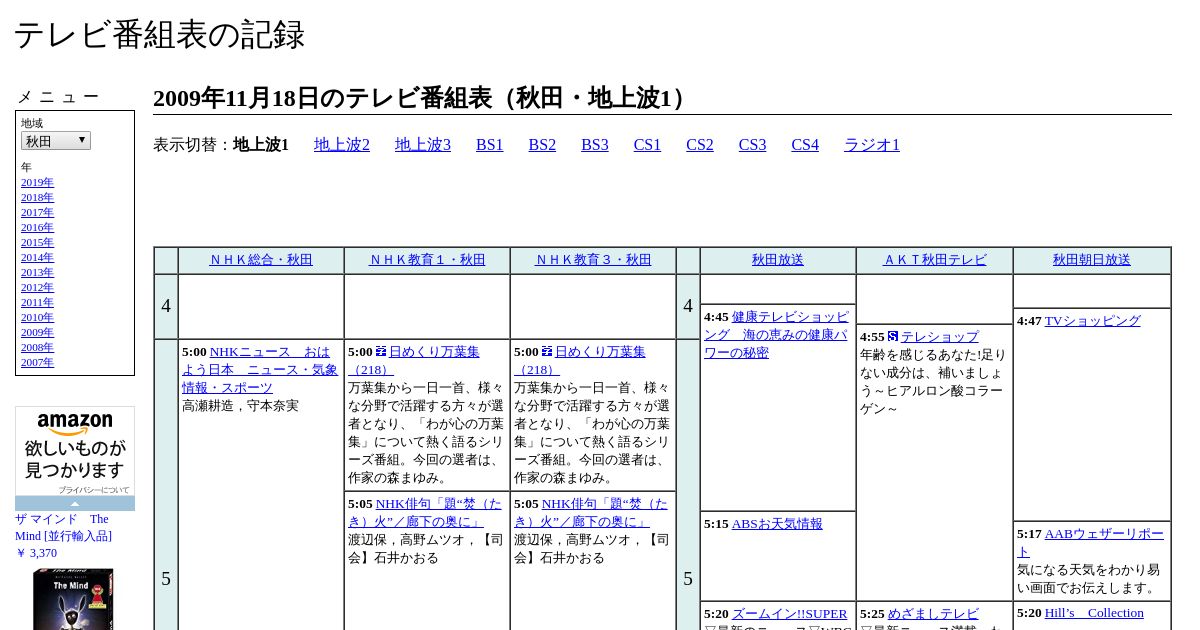
Task: Open the Hill's Collection program link
Action: (x=1094, y=613)
